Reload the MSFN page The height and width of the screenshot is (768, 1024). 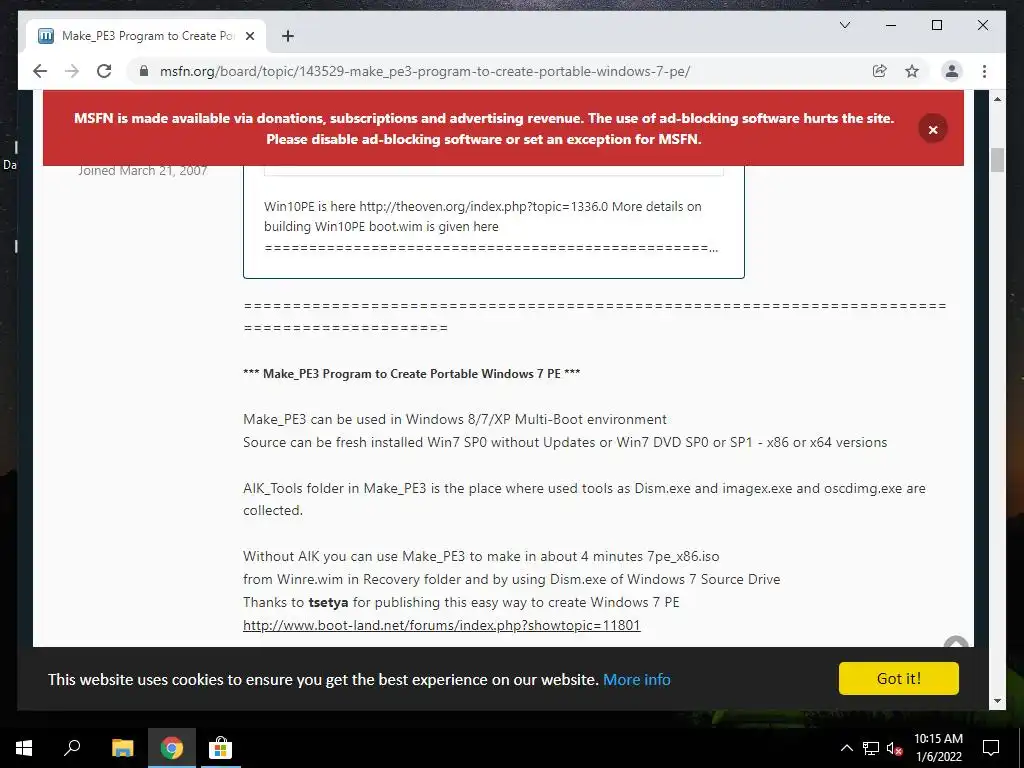pyautogui.click(x=104, y=71)
